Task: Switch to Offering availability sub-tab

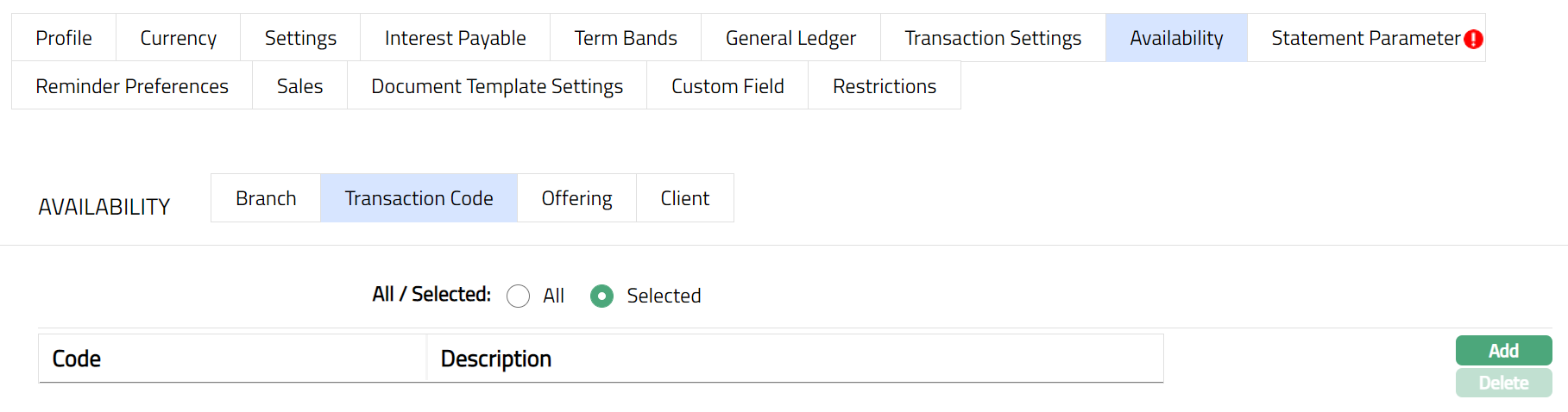Action: [576, 198]
